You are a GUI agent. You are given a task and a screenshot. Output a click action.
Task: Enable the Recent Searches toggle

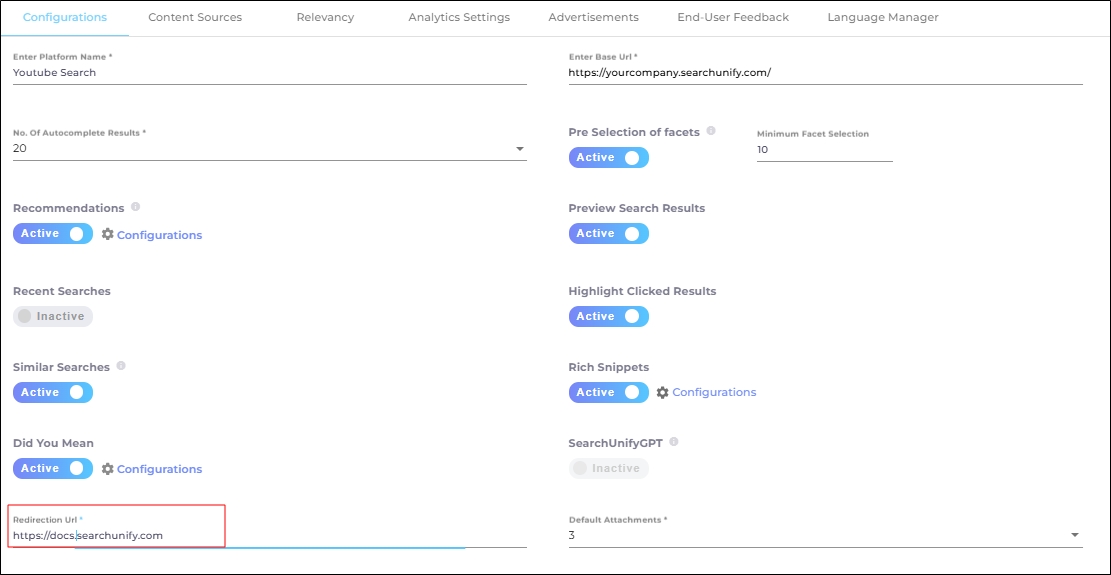point(53,316)
